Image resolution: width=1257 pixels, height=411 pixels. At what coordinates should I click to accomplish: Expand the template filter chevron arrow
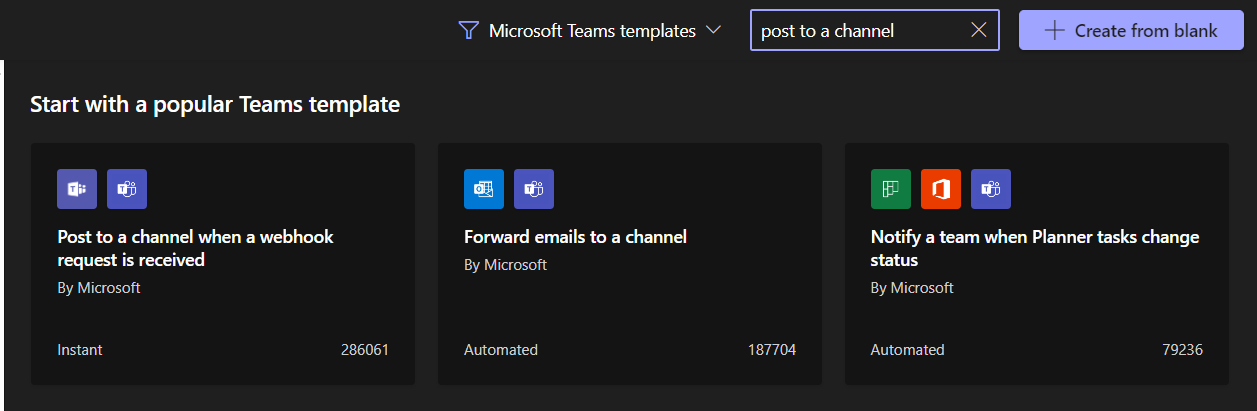713,30
